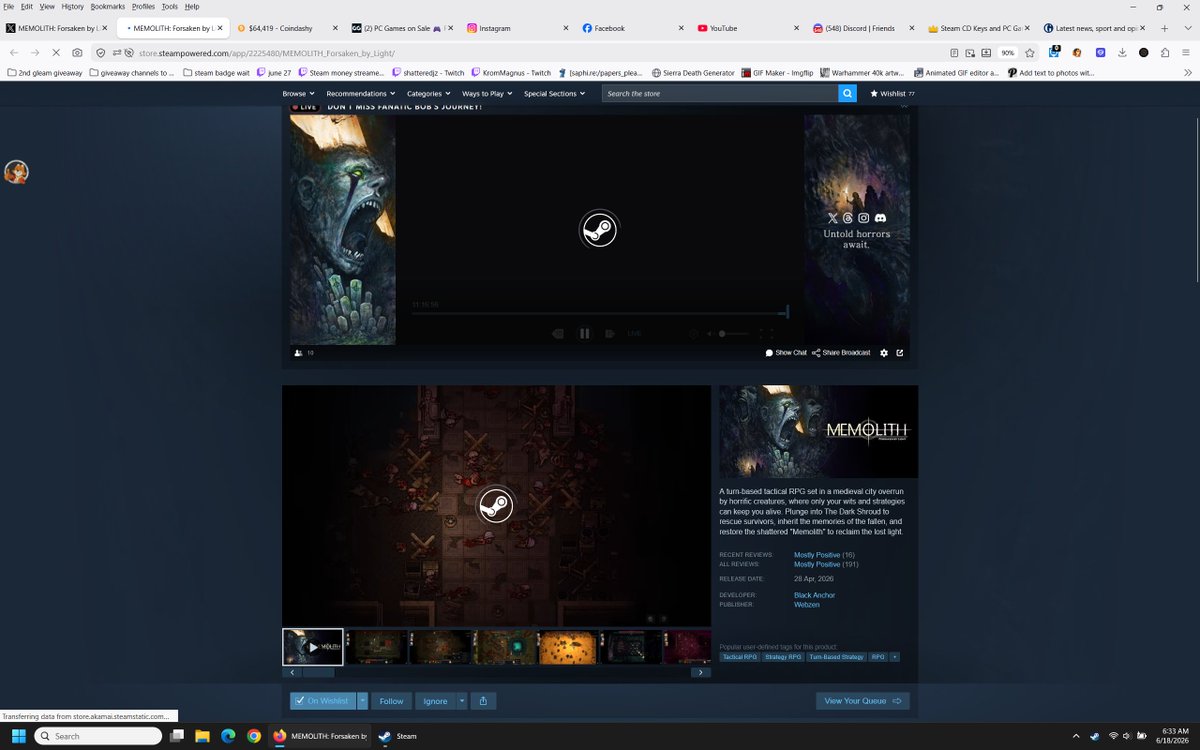Click in the Search the store field
Image resolution: width=1200 pixels, height=750 pixels.
pyautogui.click(x=720, y=93)
